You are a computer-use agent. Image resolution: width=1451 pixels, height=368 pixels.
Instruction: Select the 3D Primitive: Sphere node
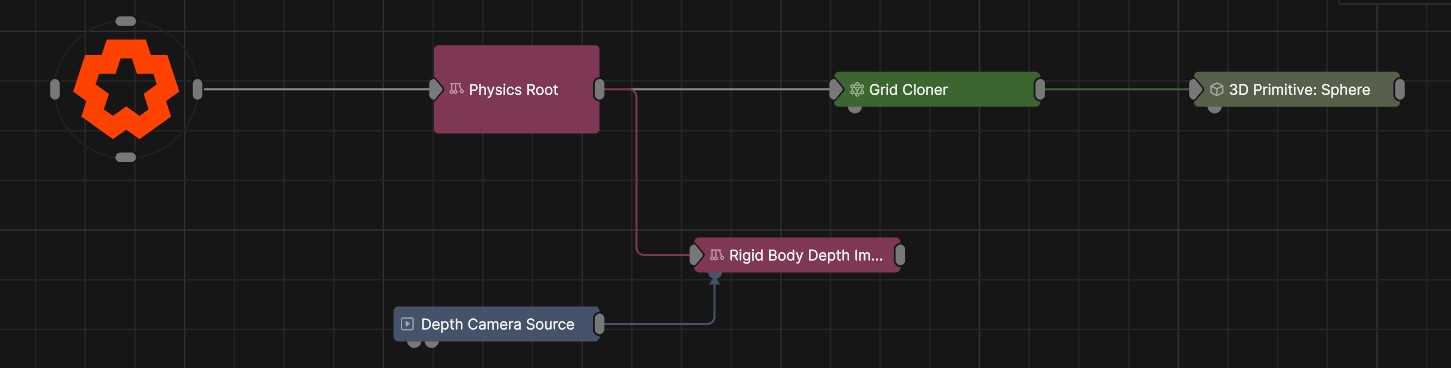click(x=1297, y=89)
